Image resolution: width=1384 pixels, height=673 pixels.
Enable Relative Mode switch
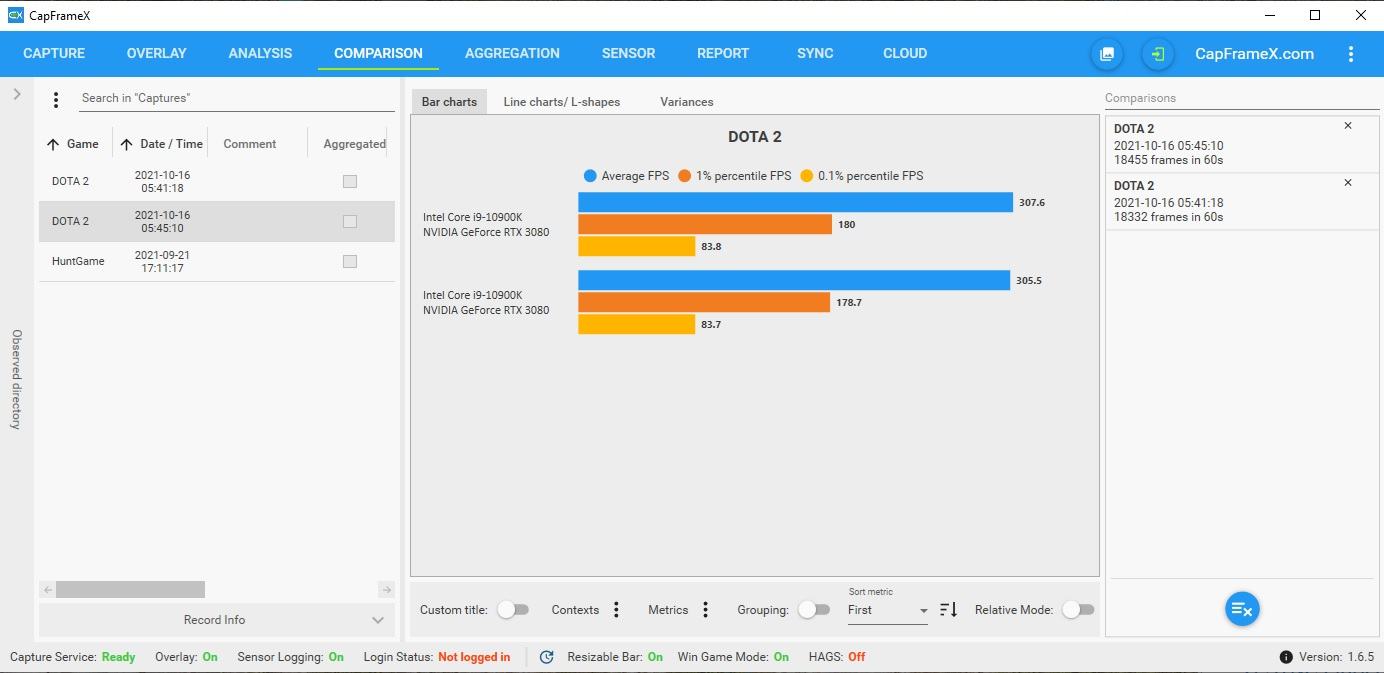[x=1078, y=610]
